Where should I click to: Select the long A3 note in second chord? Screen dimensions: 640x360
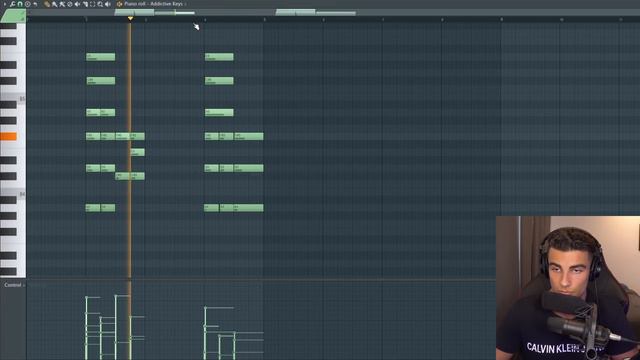point(249,208)
